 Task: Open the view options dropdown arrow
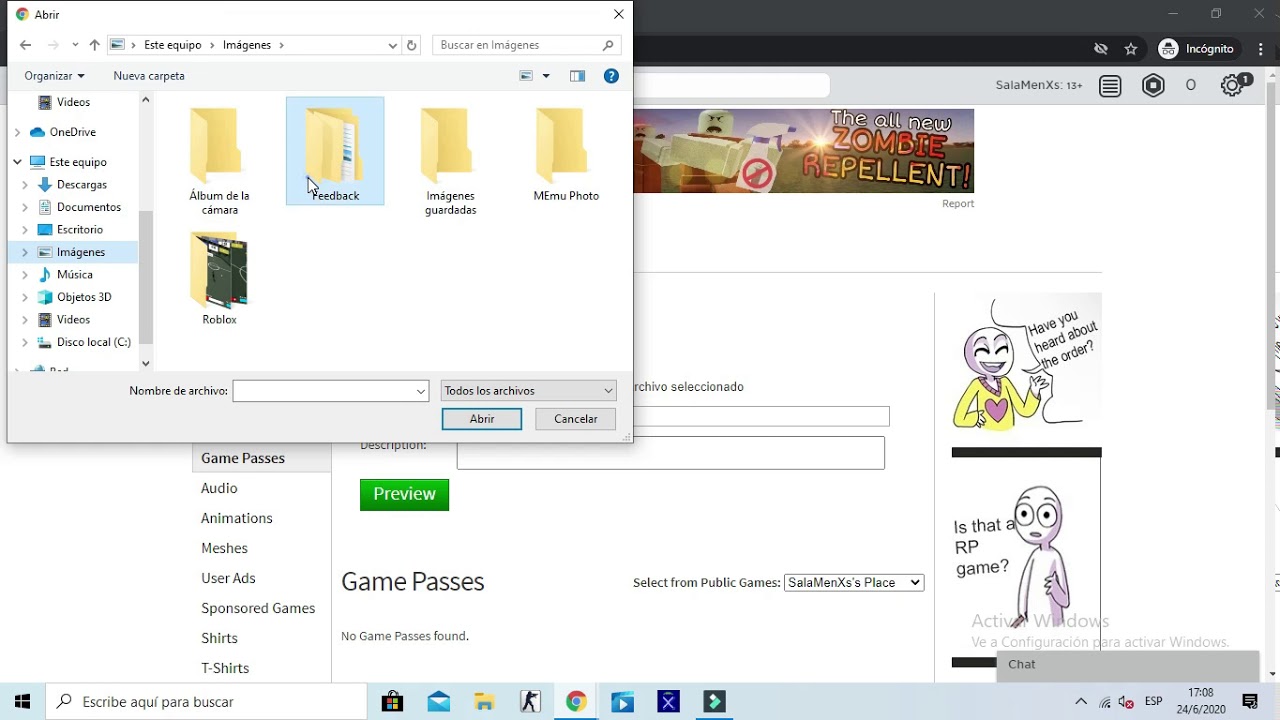point(546,76)
